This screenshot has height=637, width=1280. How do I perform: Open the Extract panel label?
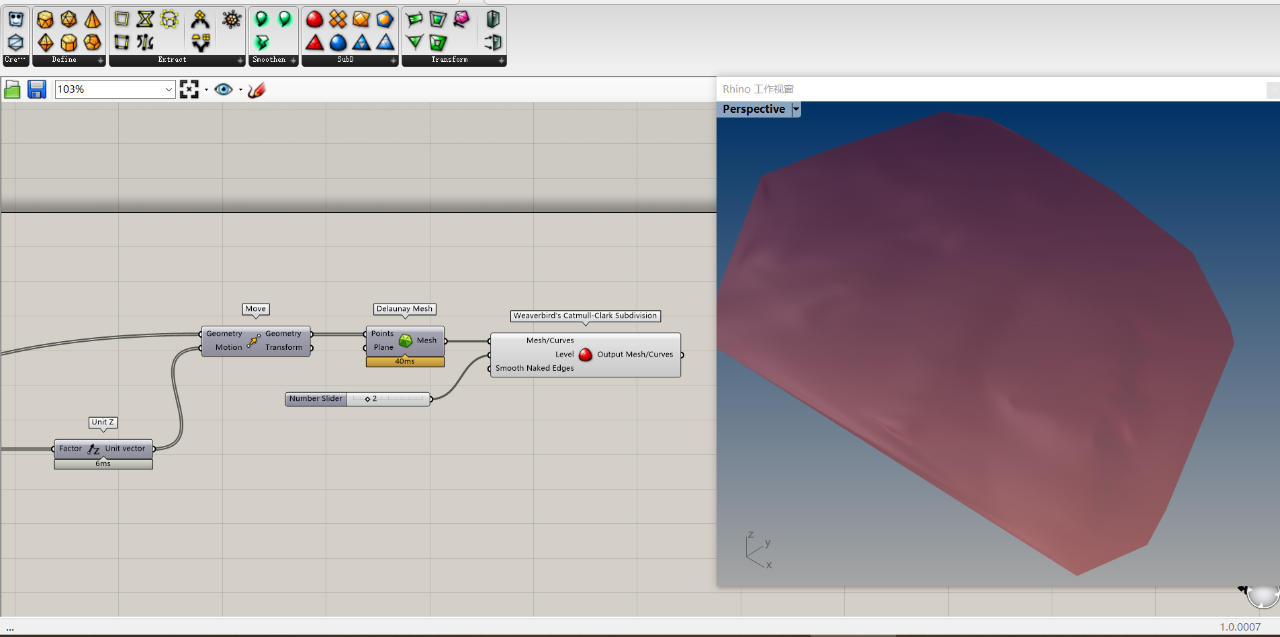(172, 60)
